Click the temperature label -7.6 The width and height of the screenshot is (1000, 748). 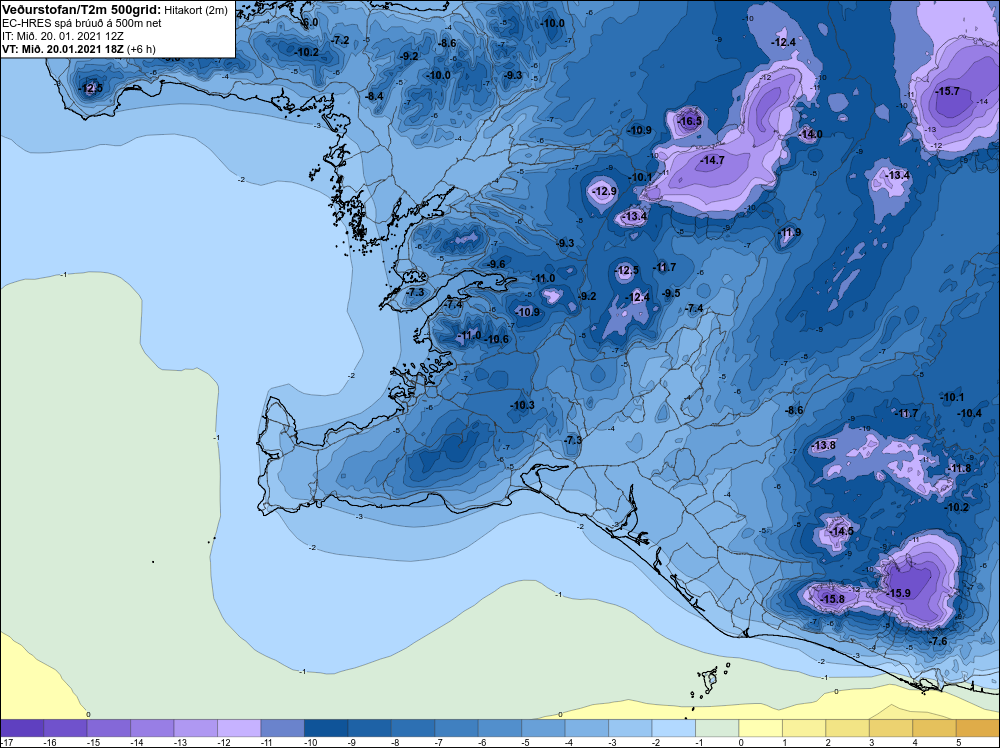point(937,641)
